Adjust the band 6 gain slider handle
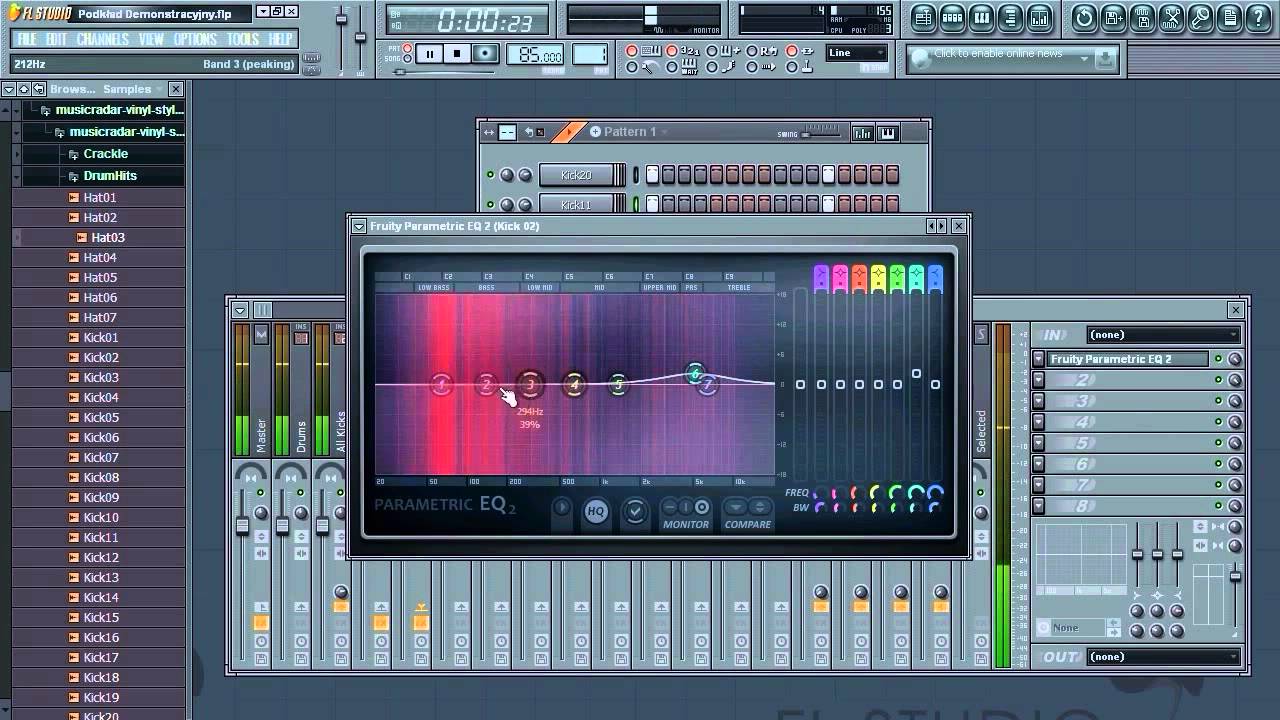 [916, 374]
